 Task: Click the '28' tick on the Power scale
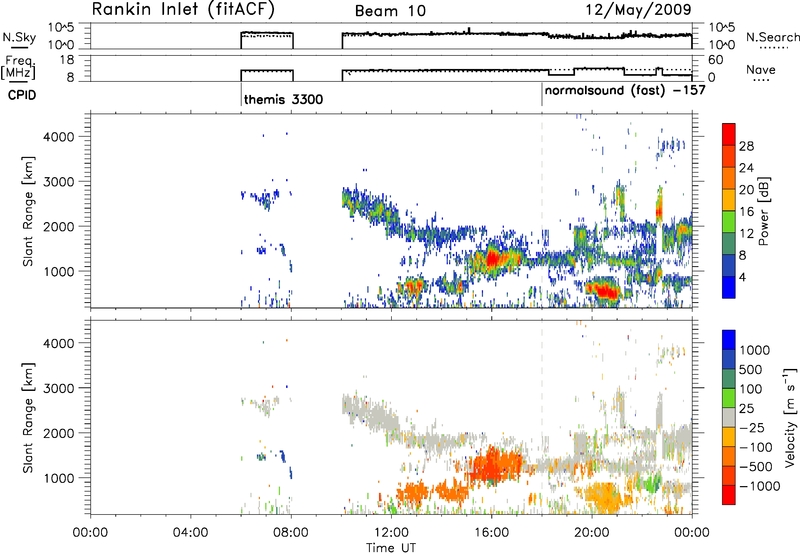tap(746, 146)
